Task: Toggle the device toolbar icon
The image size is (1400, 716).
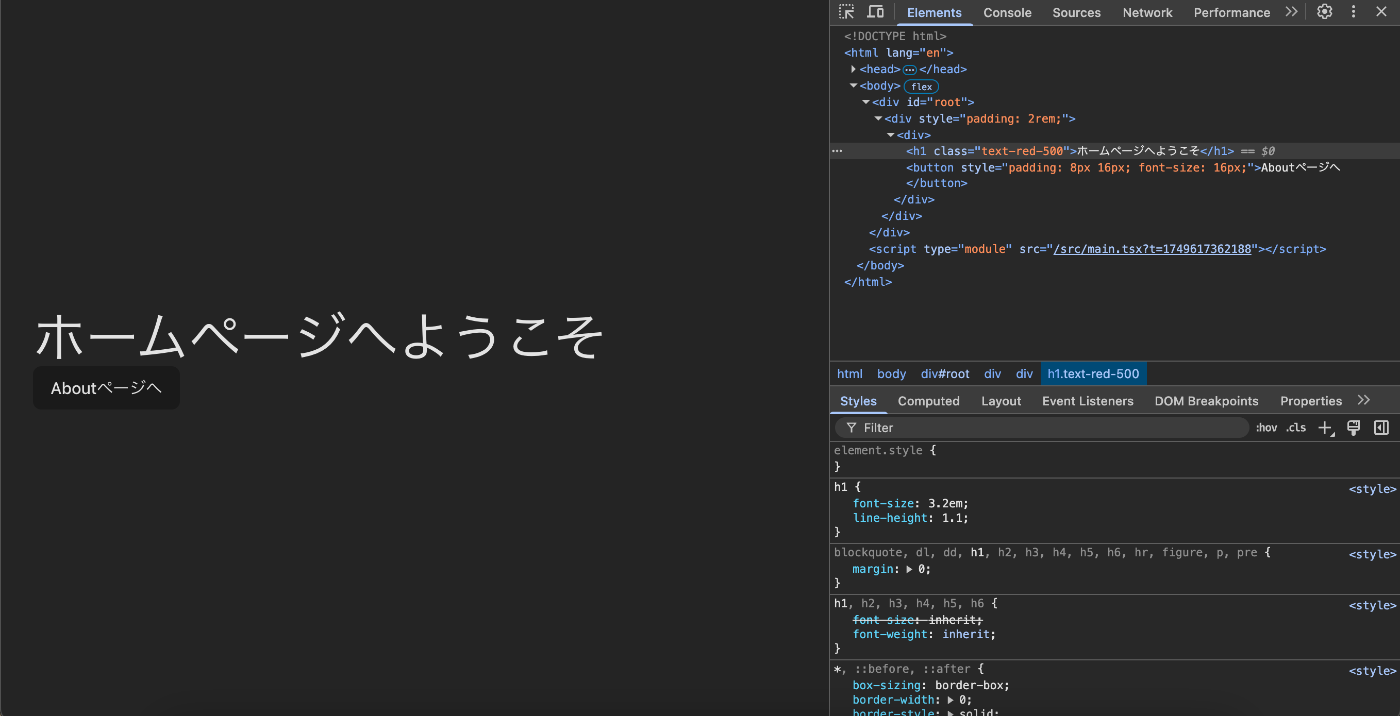Action: click(x=875, y=12)
